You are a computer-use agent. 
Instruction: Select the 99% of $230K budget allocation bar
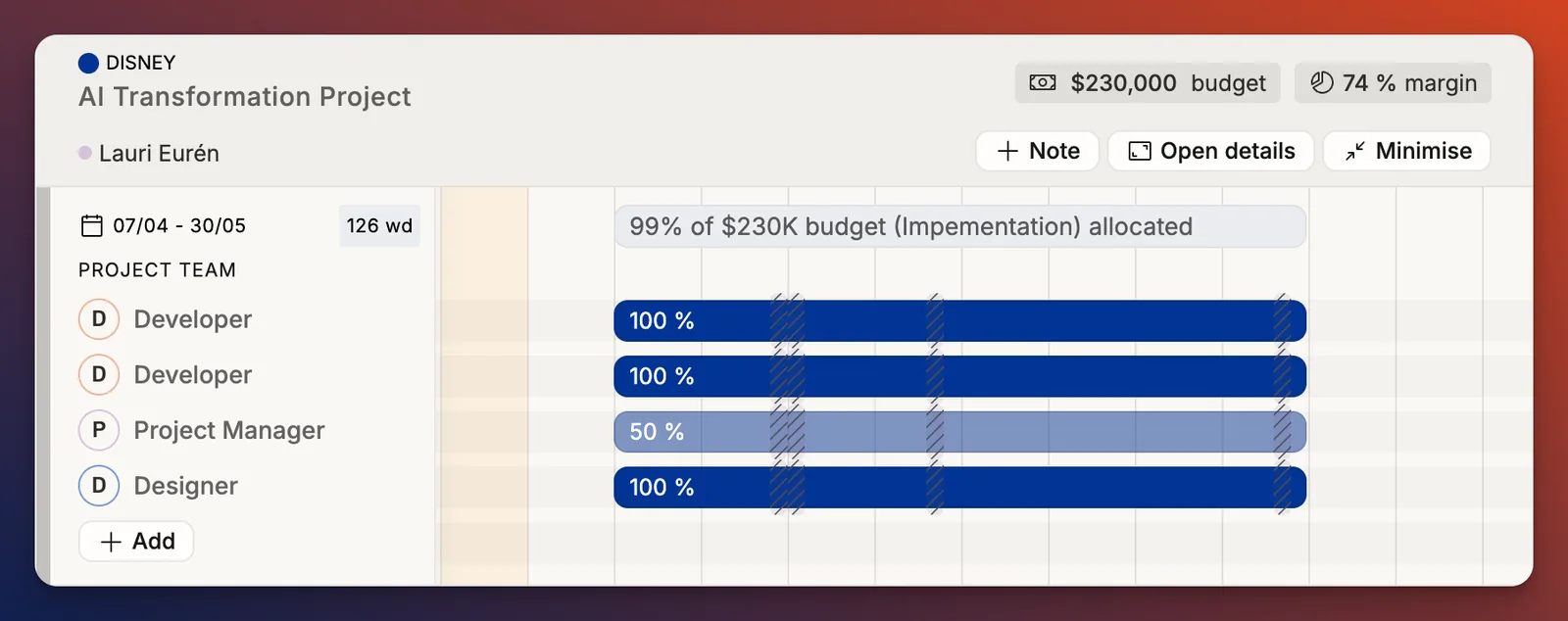[x=960, y=226]
